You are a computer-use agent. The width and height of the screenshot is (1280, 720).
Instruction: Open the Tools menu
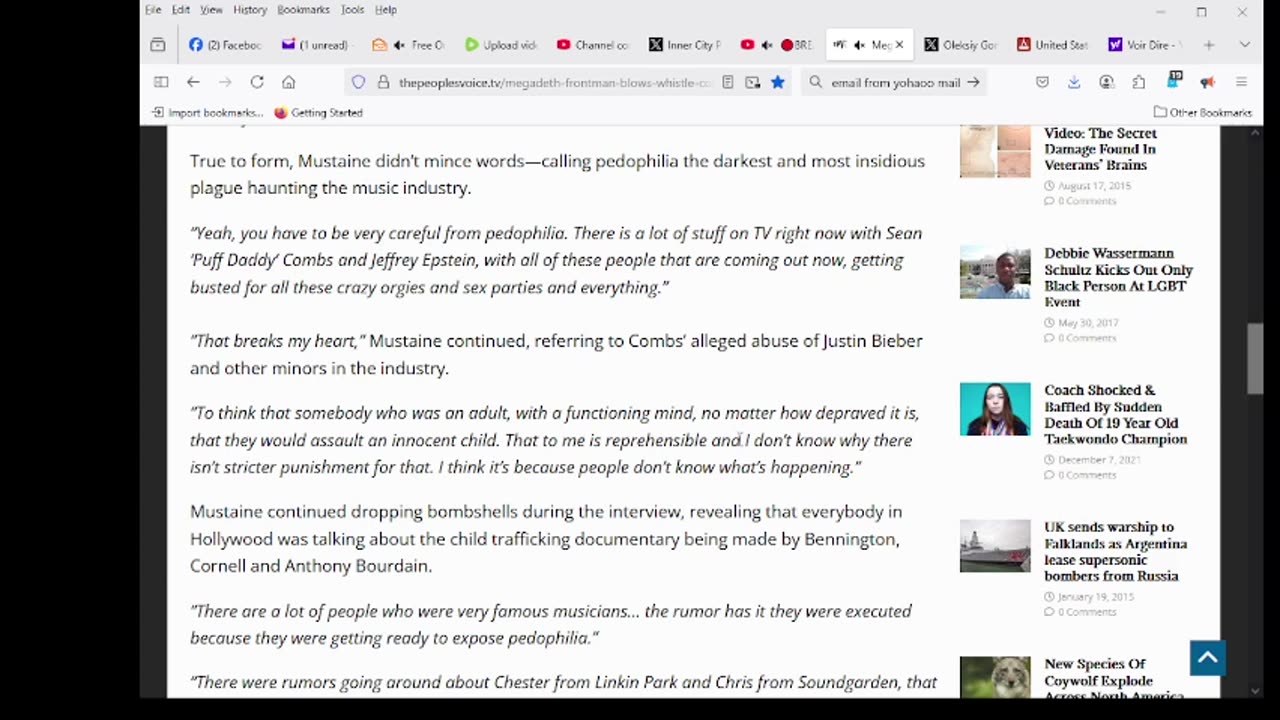(x=352, y=10)
